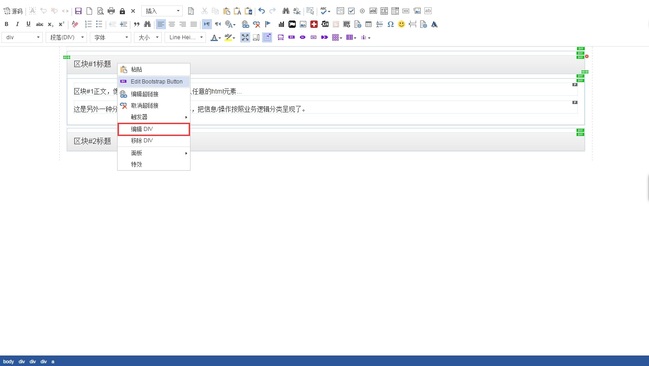Open the purple grid layout dropdown
The width and height of the screenshot is (649, 366).
click(x=337, y=37)
